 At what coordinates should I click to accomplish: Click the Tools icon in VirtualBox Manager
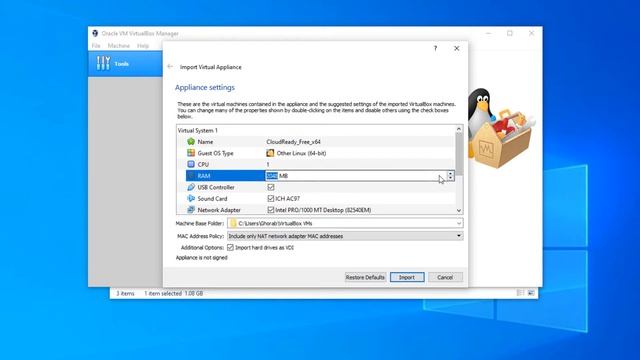point(103,63)
